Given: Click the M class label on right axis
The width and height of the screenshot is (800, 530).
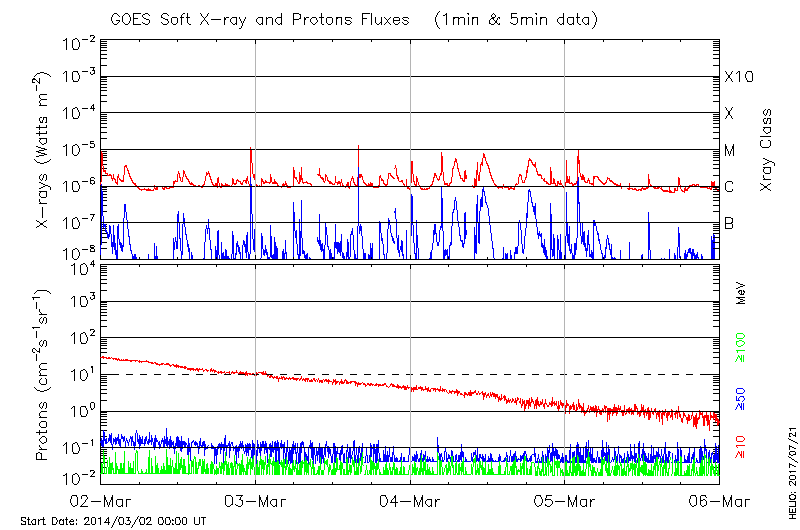Looking at the screenshot, I should pyautogui.click(x=730, y=150).
